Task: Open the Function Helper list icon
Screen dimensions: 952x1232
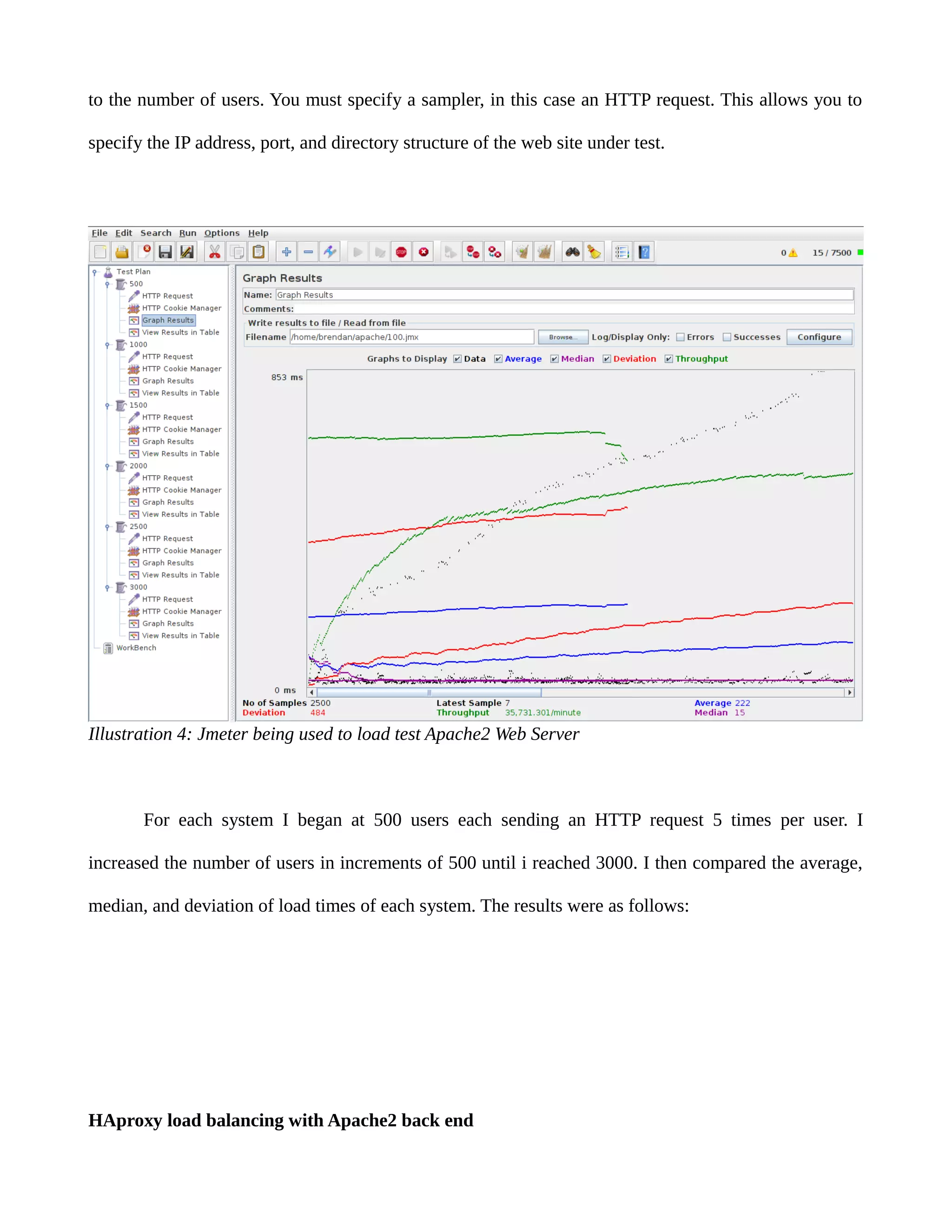Action: pyautogui.click(x=622, y=252)
